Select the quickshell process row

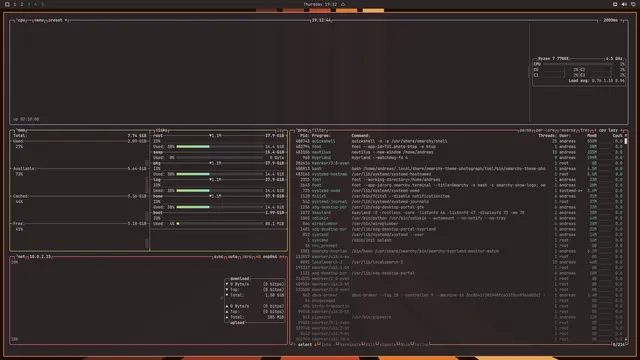(458, 141)
